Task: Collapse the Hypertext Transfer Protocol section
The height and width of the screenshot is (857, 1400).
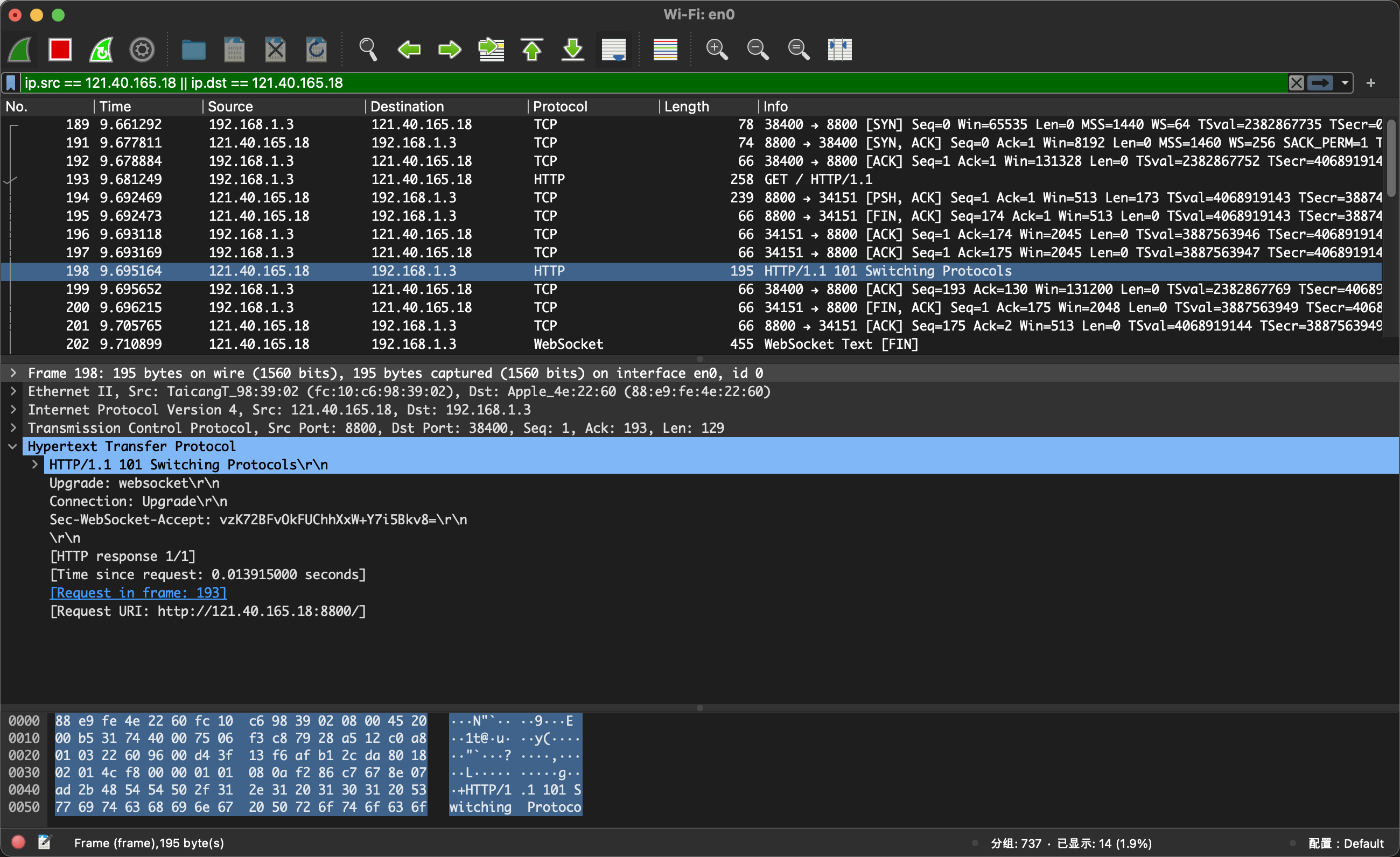Action: pyautogui.click(x=13, y=446)
